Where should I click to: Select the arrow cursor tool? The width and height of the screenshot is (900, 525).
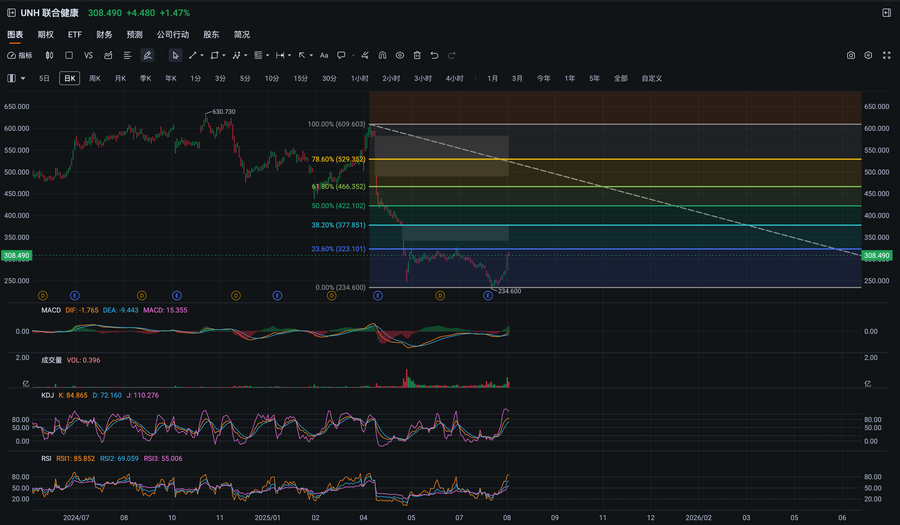click(175, 55)
